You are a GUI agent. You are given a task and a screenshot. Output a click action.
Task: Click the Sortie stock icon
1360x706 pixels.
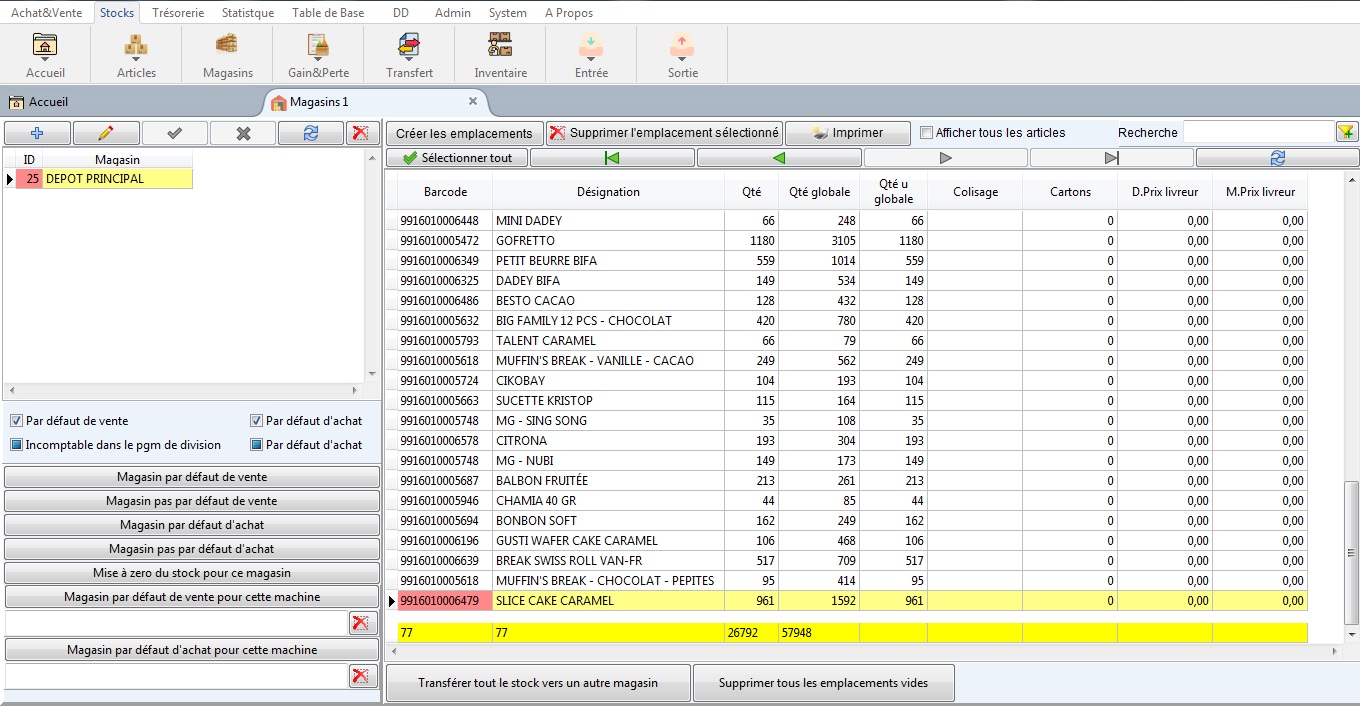tap(682, 54)
